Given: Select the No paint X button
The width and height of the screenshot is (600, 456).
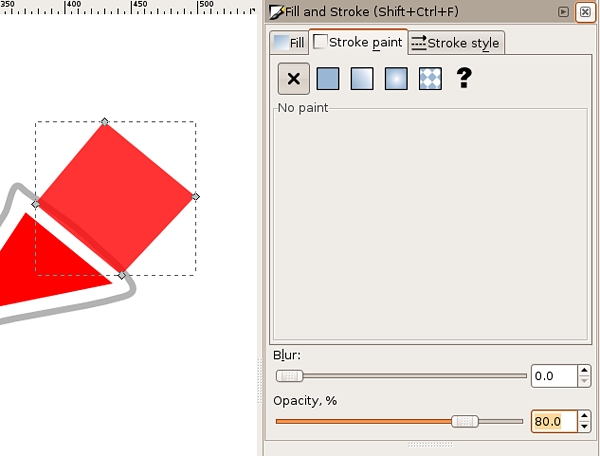Looking at the screenshot, I should tap(293, 78).
